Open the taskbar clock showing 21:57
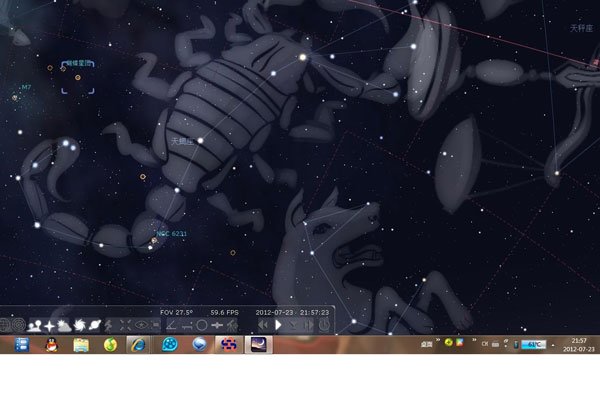This screenshot has height=400, width=600. click(x=579, y=344)
